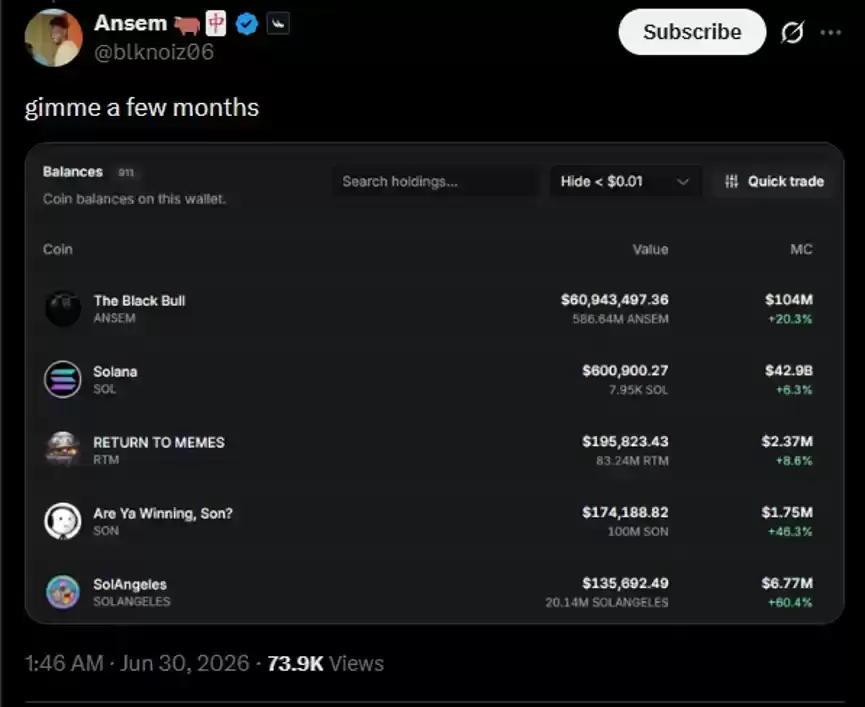Focus the Search holdings field

435,181
